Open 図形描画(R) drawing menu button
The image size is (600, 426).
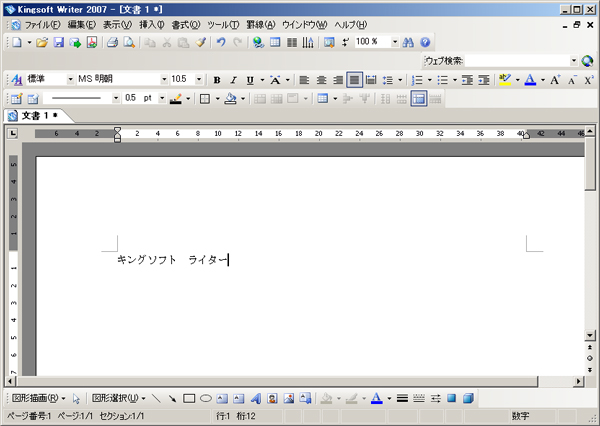pyautogui.click(x=38, y=398)
